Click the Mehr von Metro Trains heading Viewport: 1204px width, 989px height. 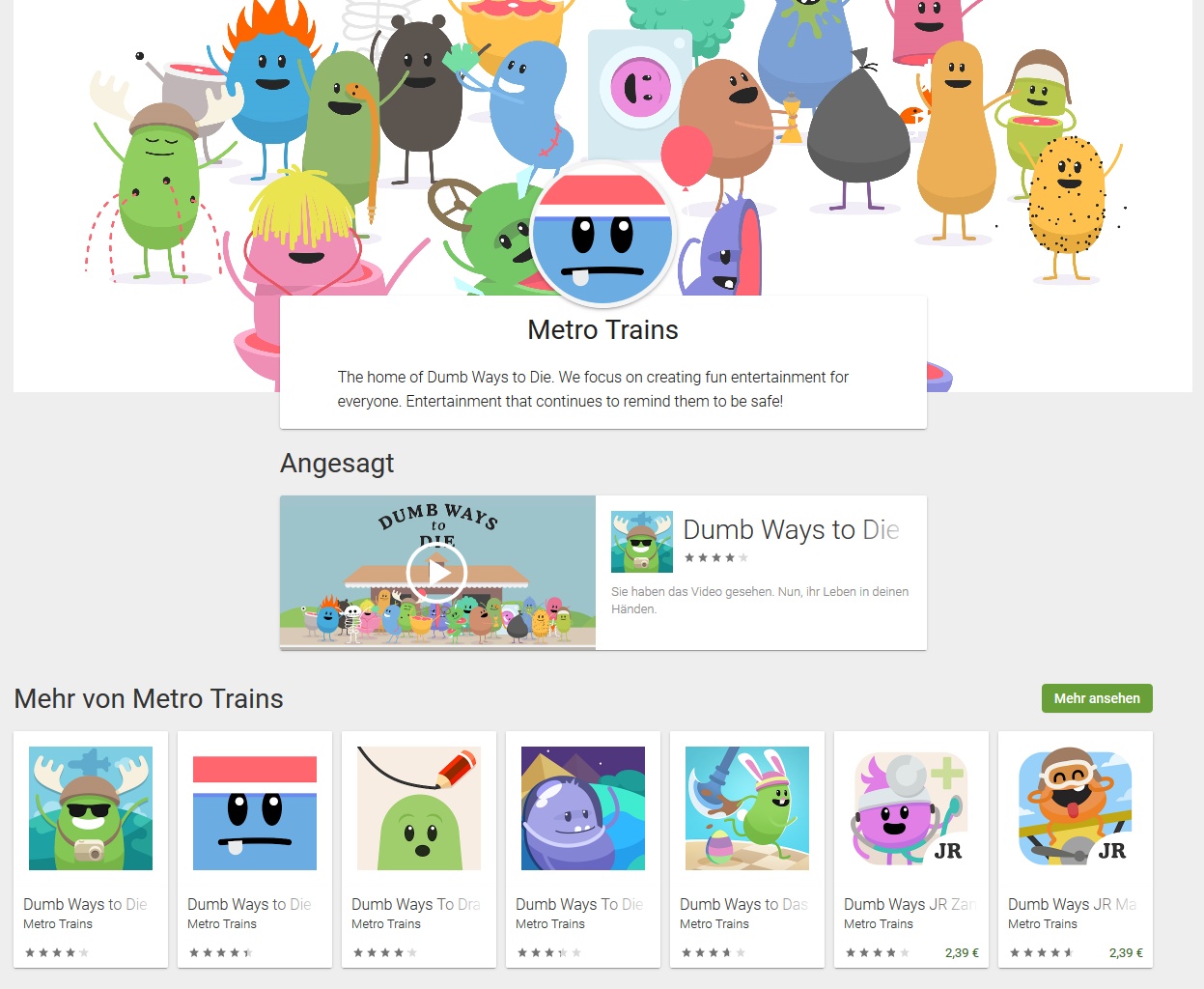(x=149, y=698)
